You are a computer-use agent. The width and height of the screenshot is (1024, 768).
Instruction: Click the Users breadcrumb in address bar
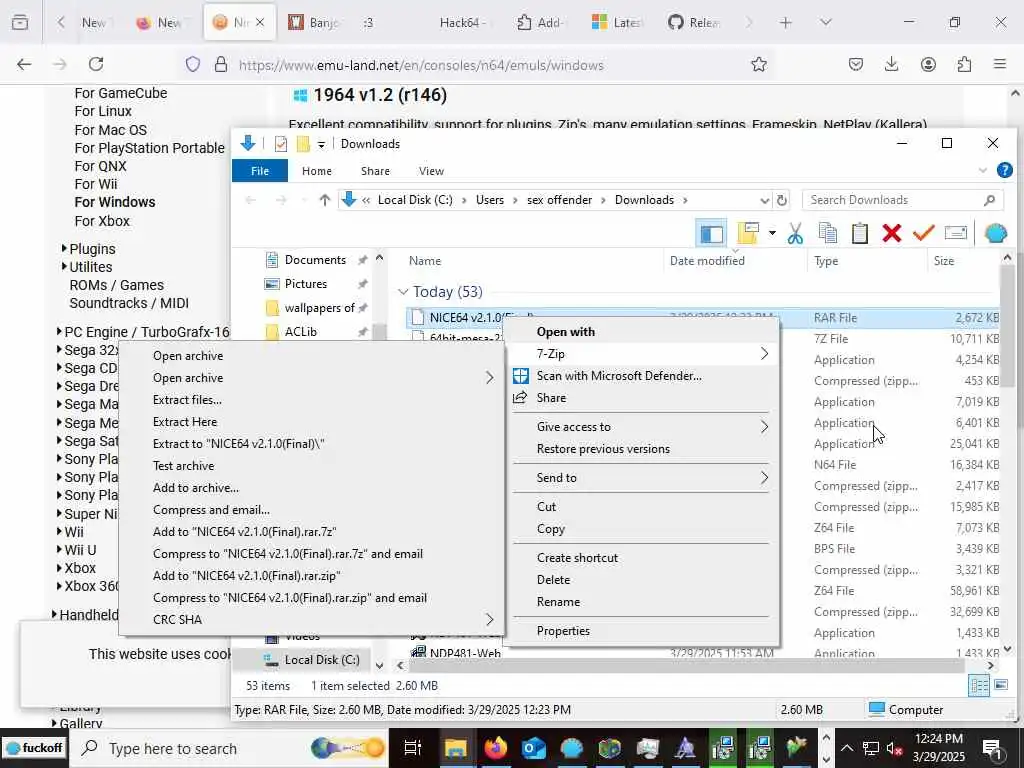click(x=489, y=200)
